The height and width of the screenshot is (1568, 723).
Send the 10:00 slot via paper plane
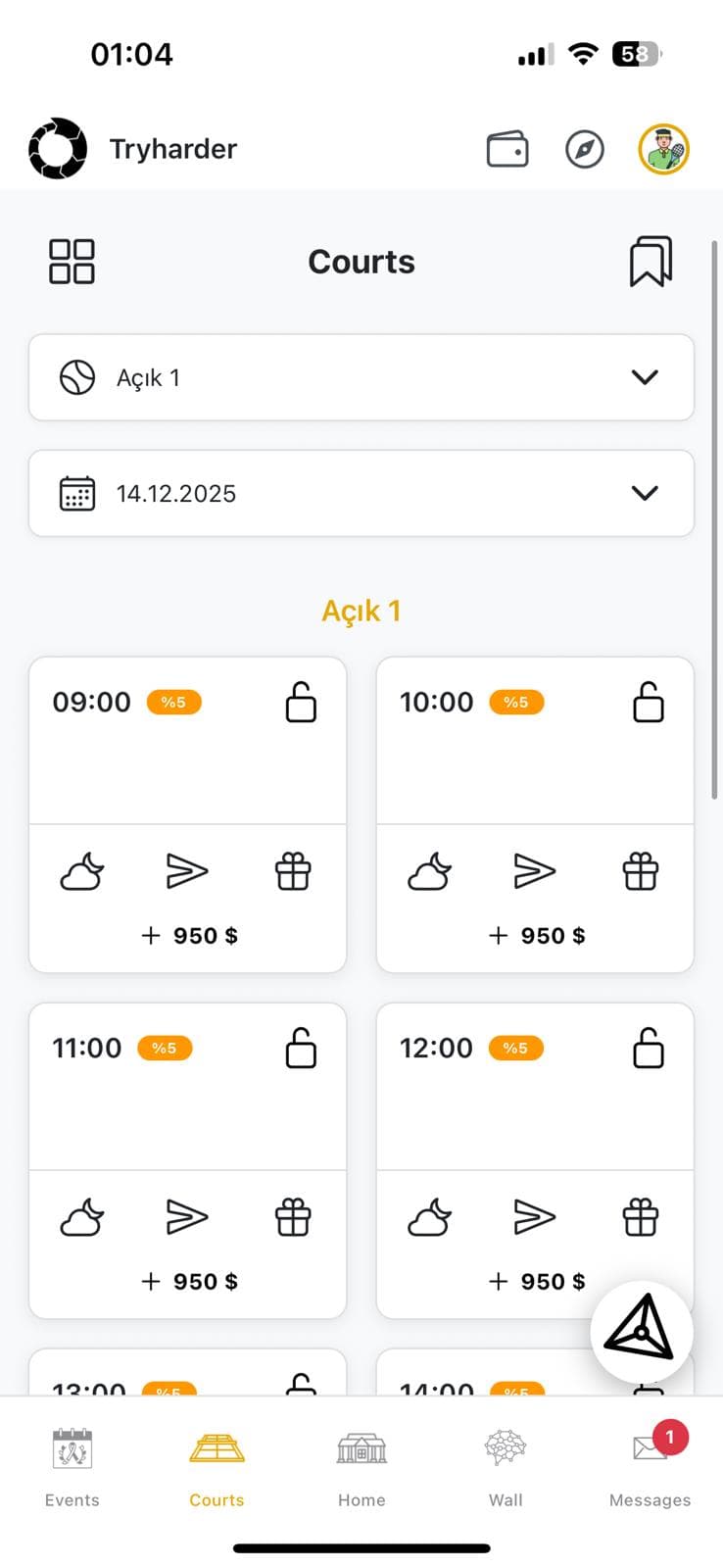[535, 871]
